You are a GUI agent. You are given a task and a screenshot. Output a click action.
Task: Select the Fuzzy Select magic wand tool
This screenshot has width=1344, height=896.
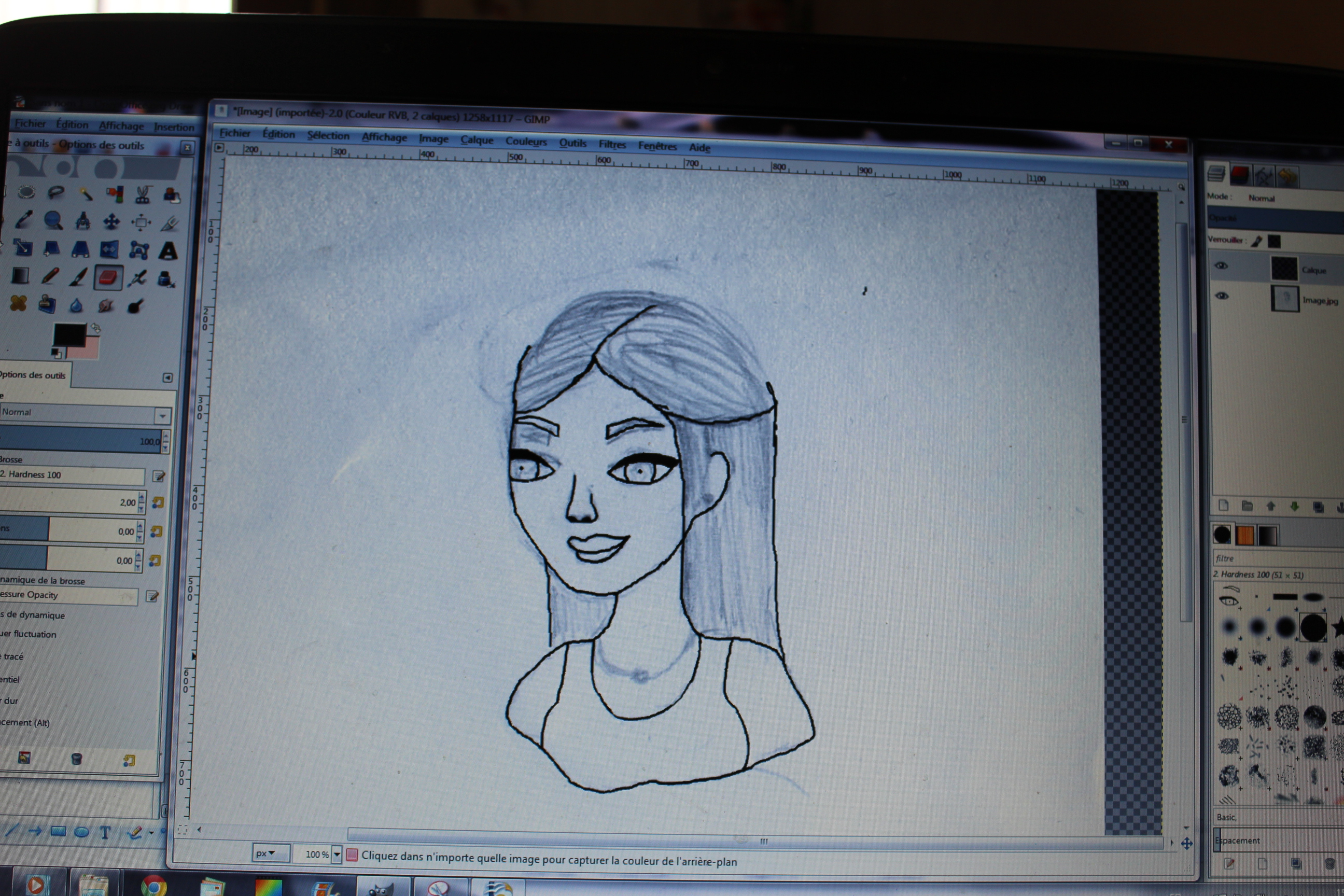tap(86, 194)
